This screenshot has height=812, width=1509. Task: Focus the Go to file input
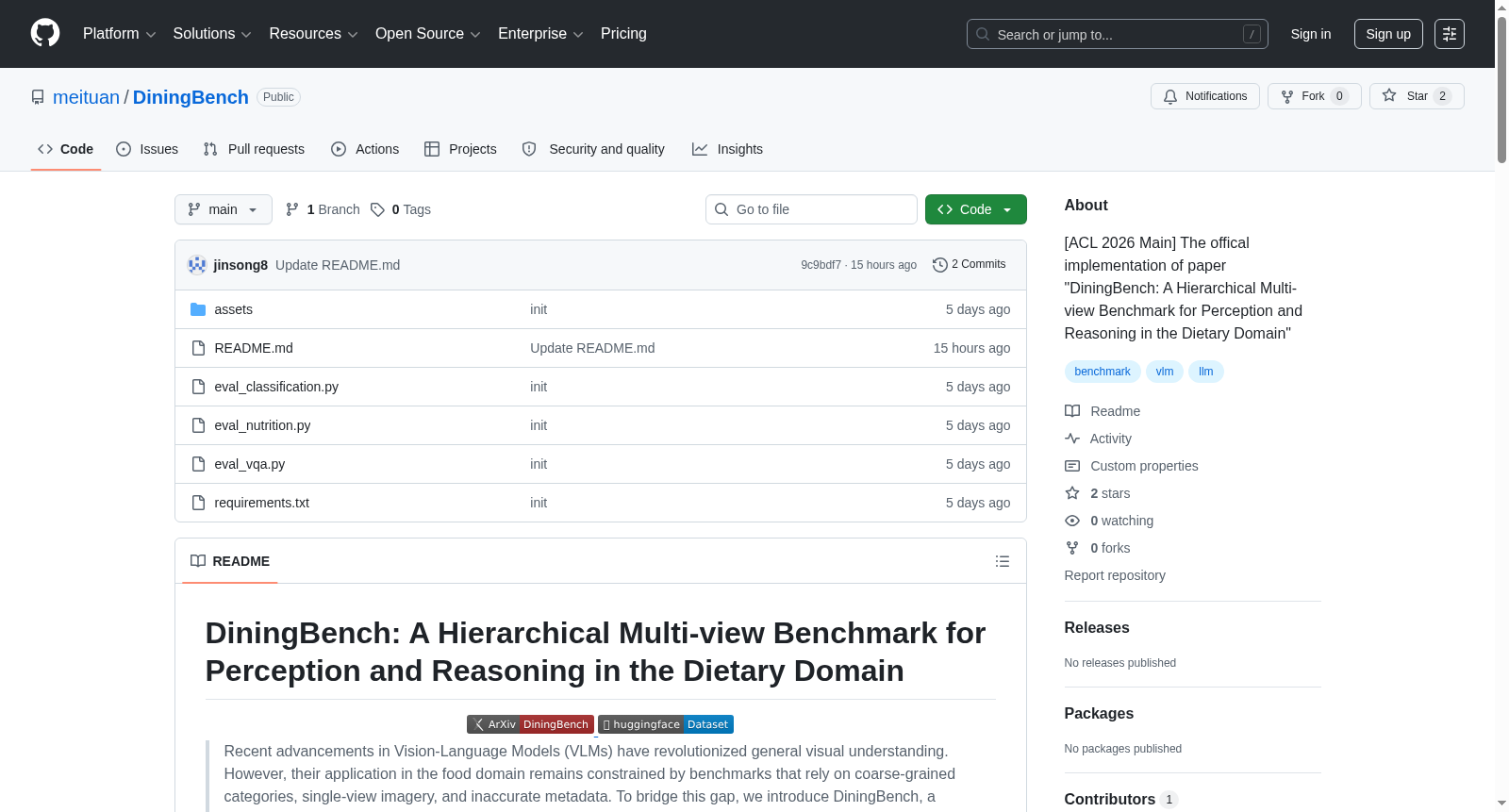[811, 209]
